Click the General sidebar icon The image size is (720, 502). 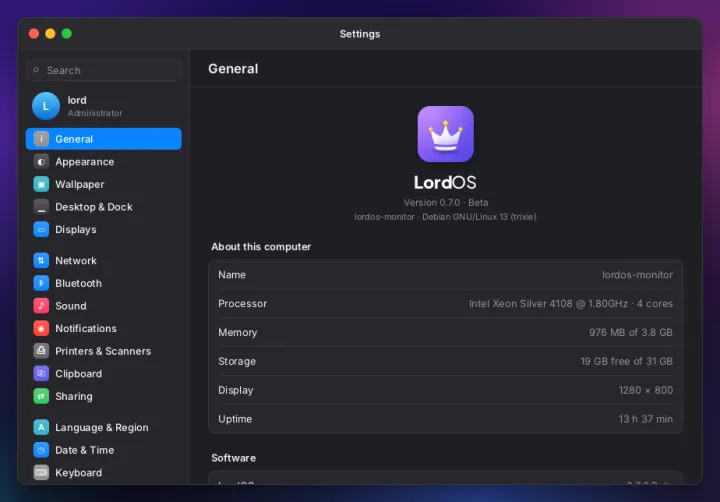click(41, 139)
